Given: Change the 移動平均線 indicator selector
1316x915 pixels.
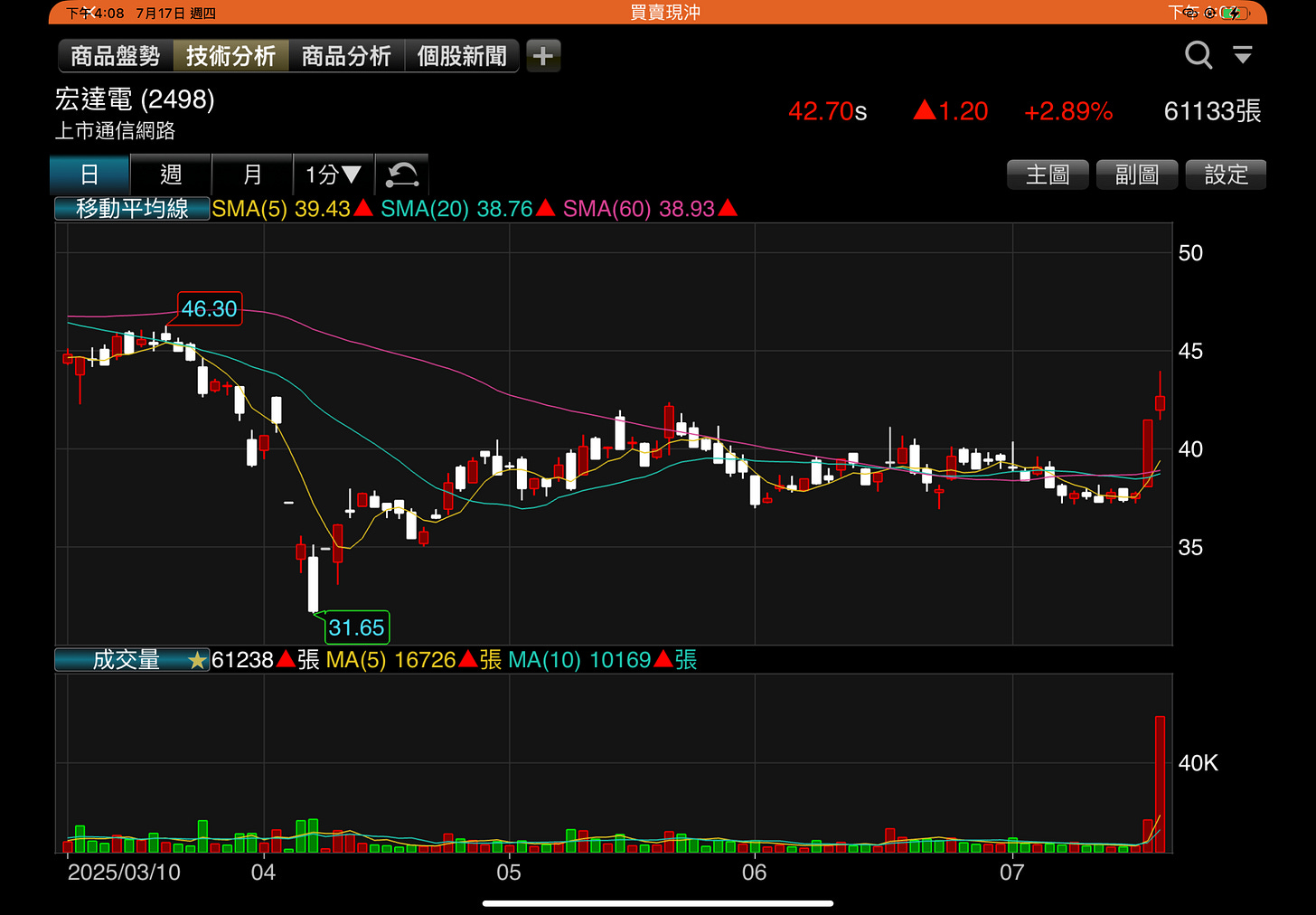Looking at the screenshot, I should pos(132,209).
